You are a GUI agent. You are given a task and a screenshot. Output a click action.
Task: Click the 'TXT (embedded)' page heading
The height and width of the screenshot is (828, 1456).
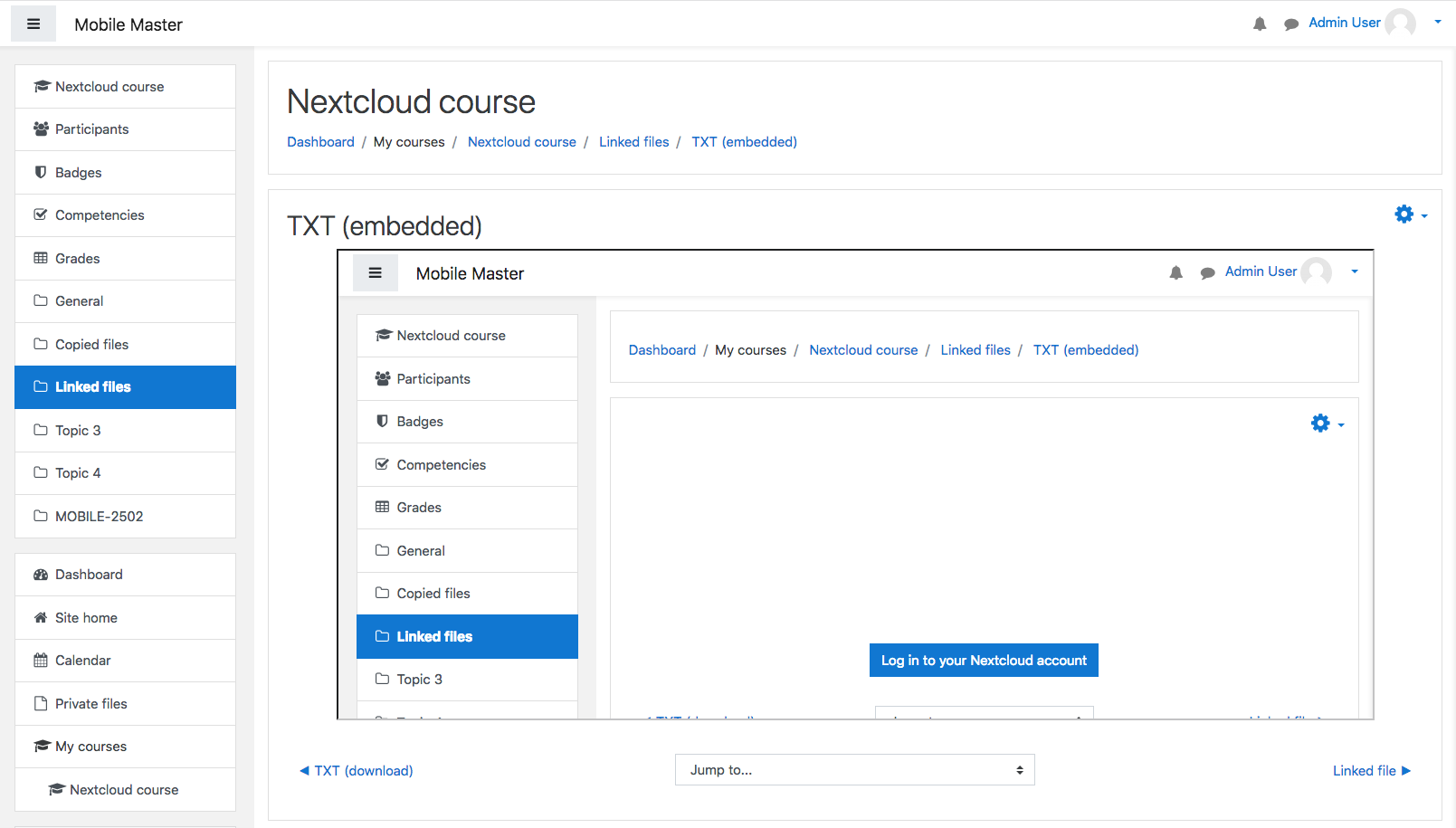click(x=385, y=225)
